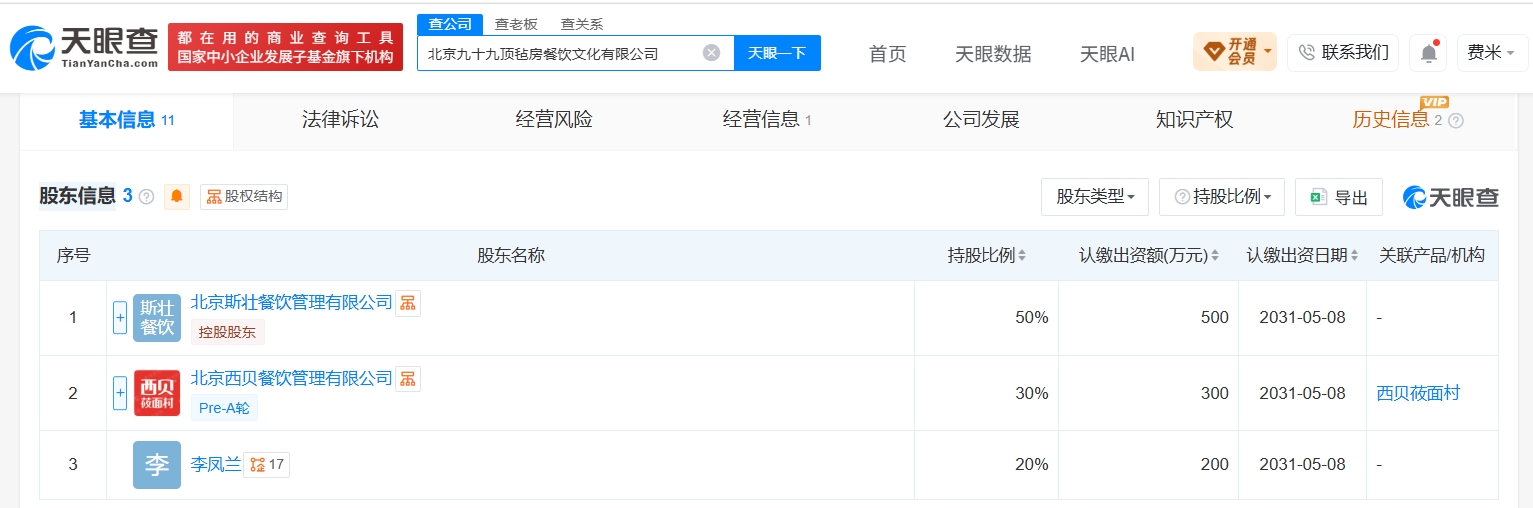Click the help icon next to 股东信息 3
Image resolution: width=1533 pixels, height=508 pixels.
(x=146, y=196)
